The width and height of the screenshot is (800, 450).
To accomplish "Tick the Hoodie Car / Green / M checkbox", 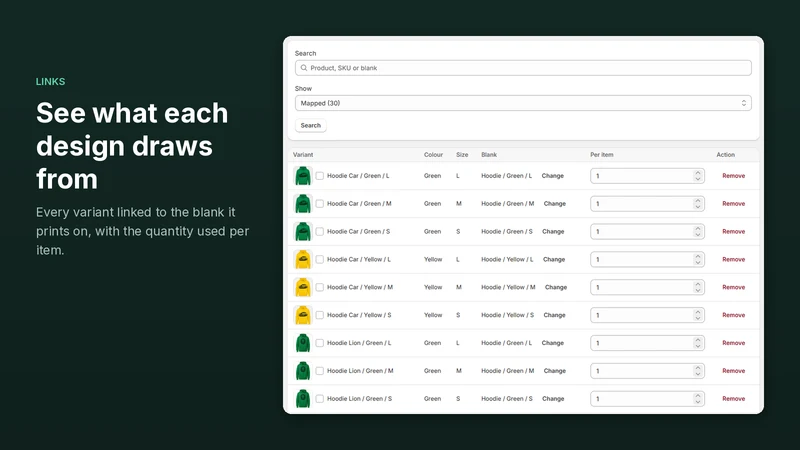I will tap(319, 204).
